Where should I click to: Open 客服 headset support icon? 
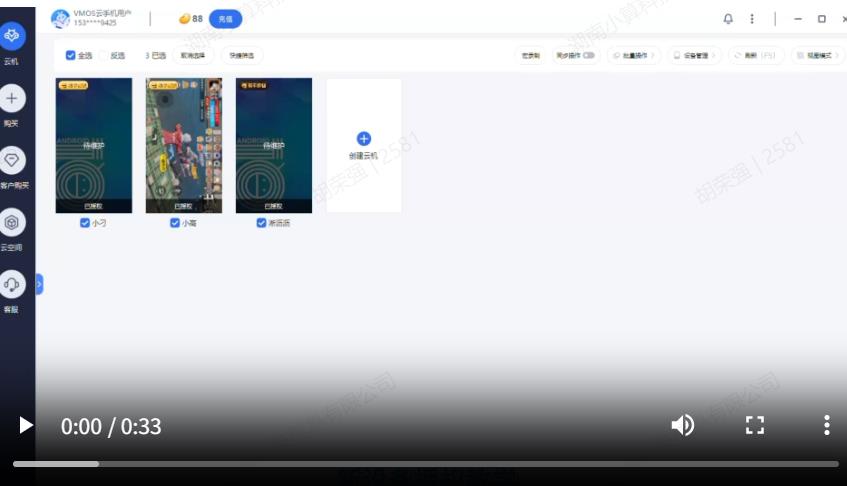[12, 284]
